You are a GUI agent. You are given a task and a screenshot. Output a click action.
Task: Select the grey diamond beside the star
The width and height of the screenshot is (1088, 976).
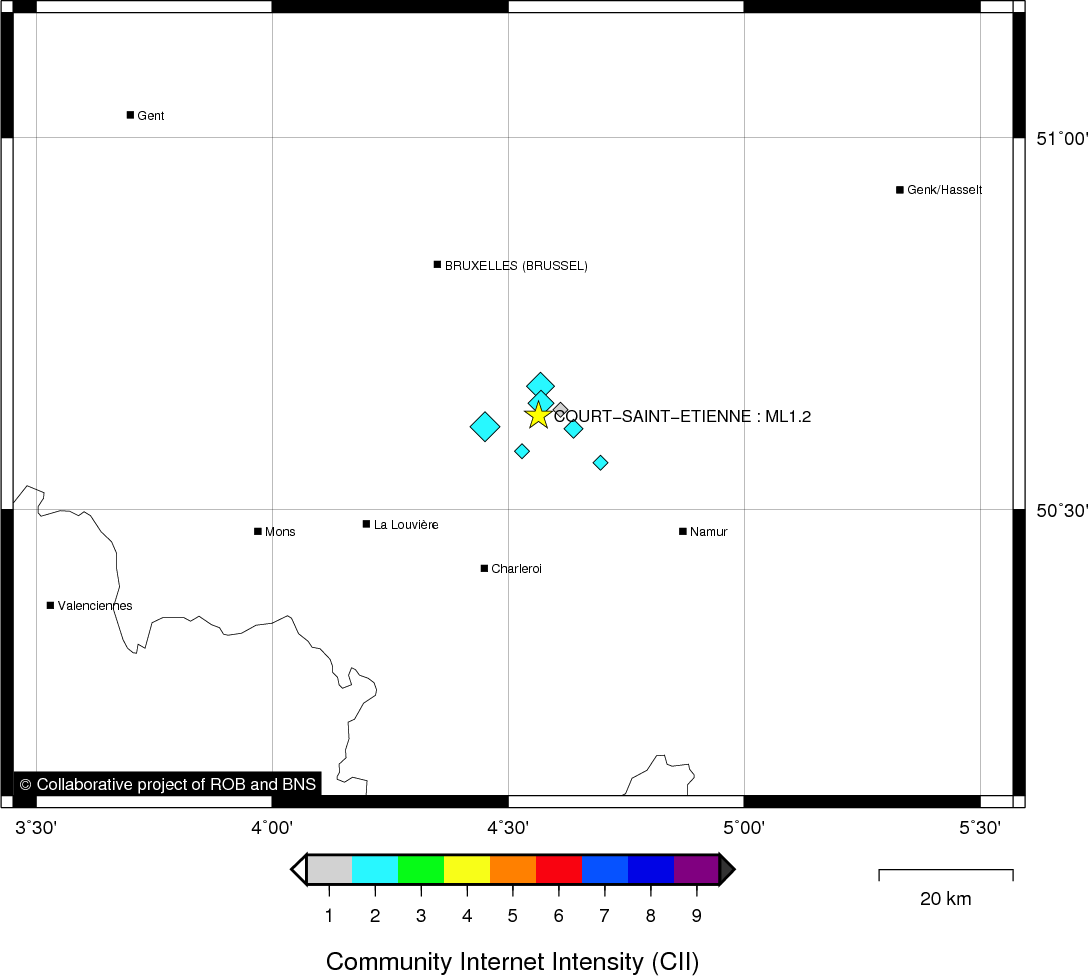[x=561, y=409]
